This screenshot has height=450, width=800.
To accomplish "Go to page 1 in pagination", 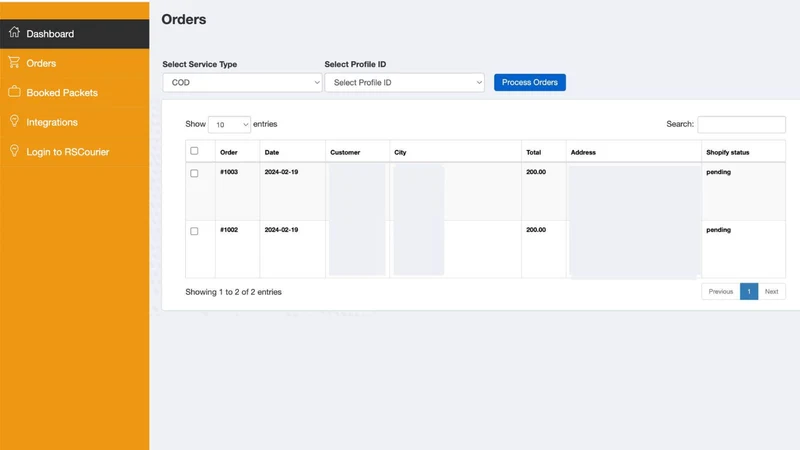I will pyautogui.click(x=749, y=291).
